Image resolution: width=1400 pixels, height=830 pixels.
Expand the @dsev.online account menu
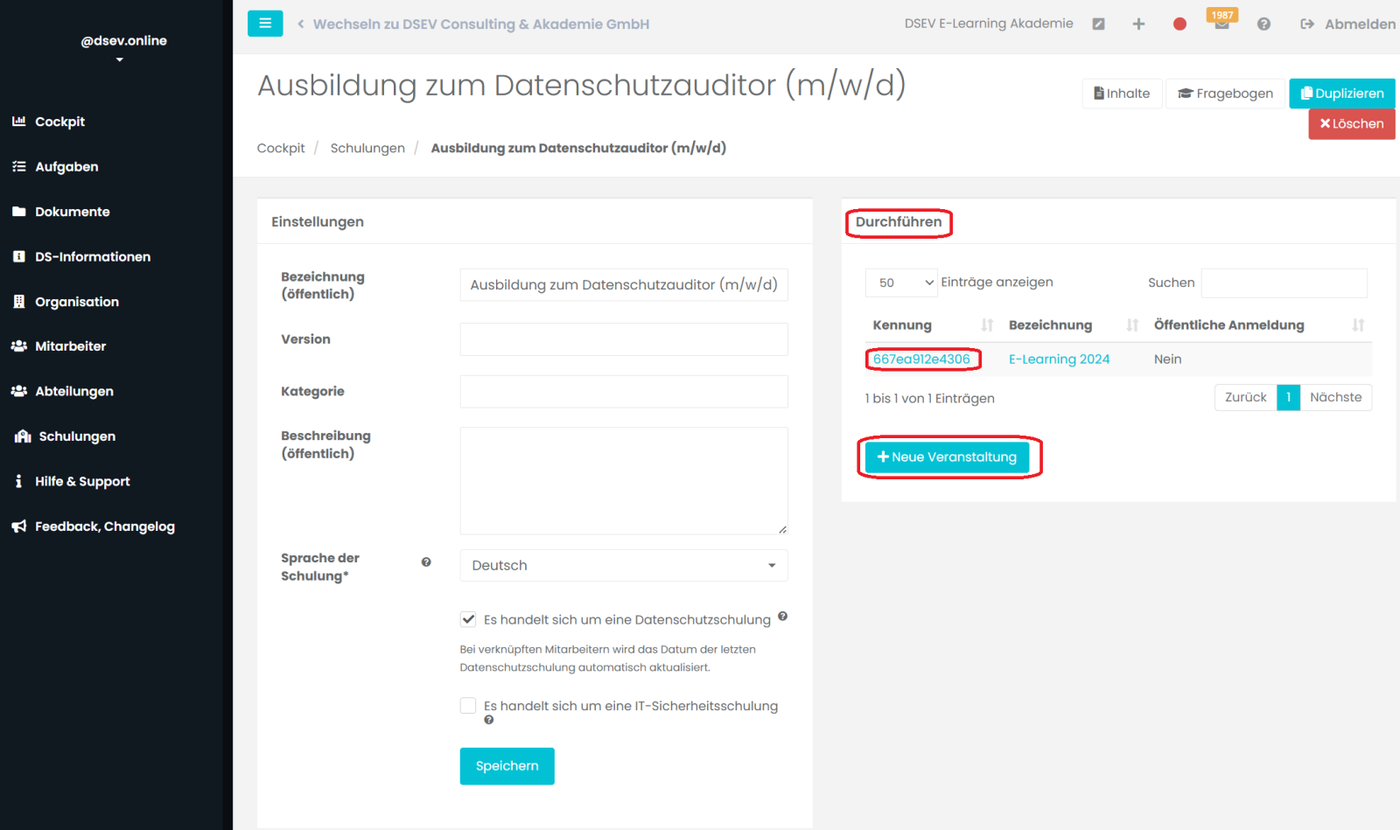point(119,60)
